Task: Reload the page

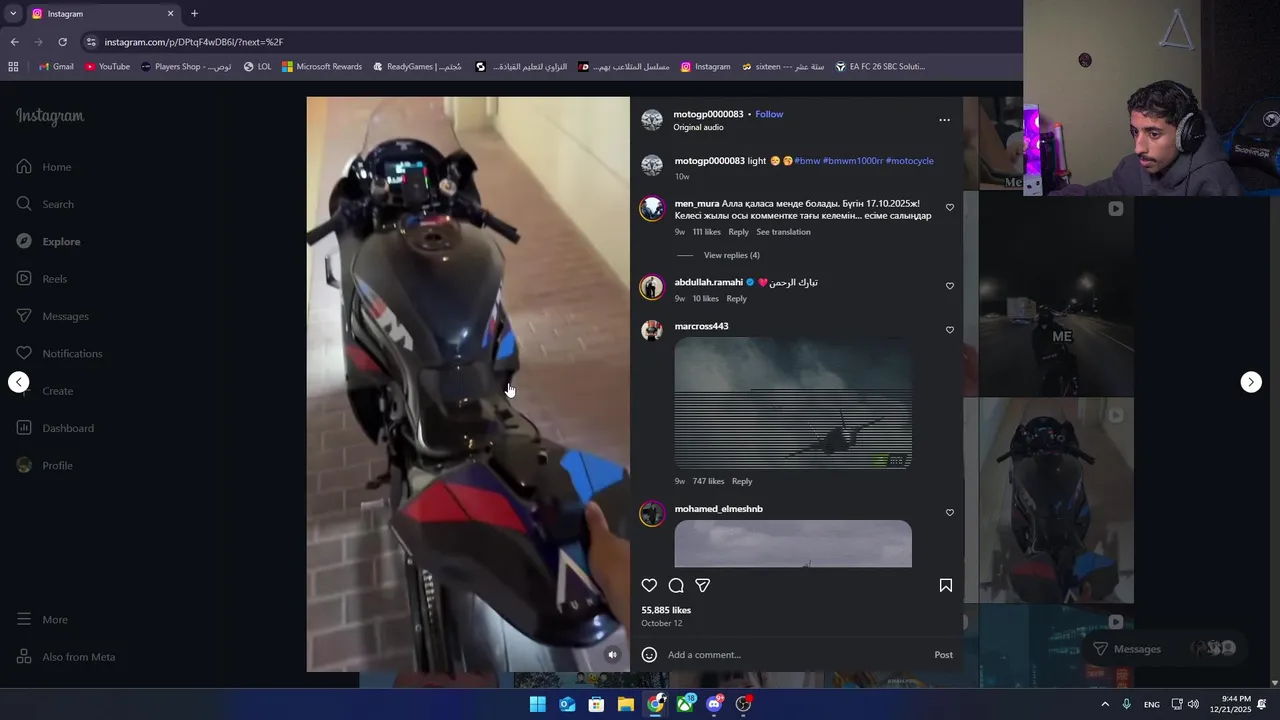Action: pos(62,42)
